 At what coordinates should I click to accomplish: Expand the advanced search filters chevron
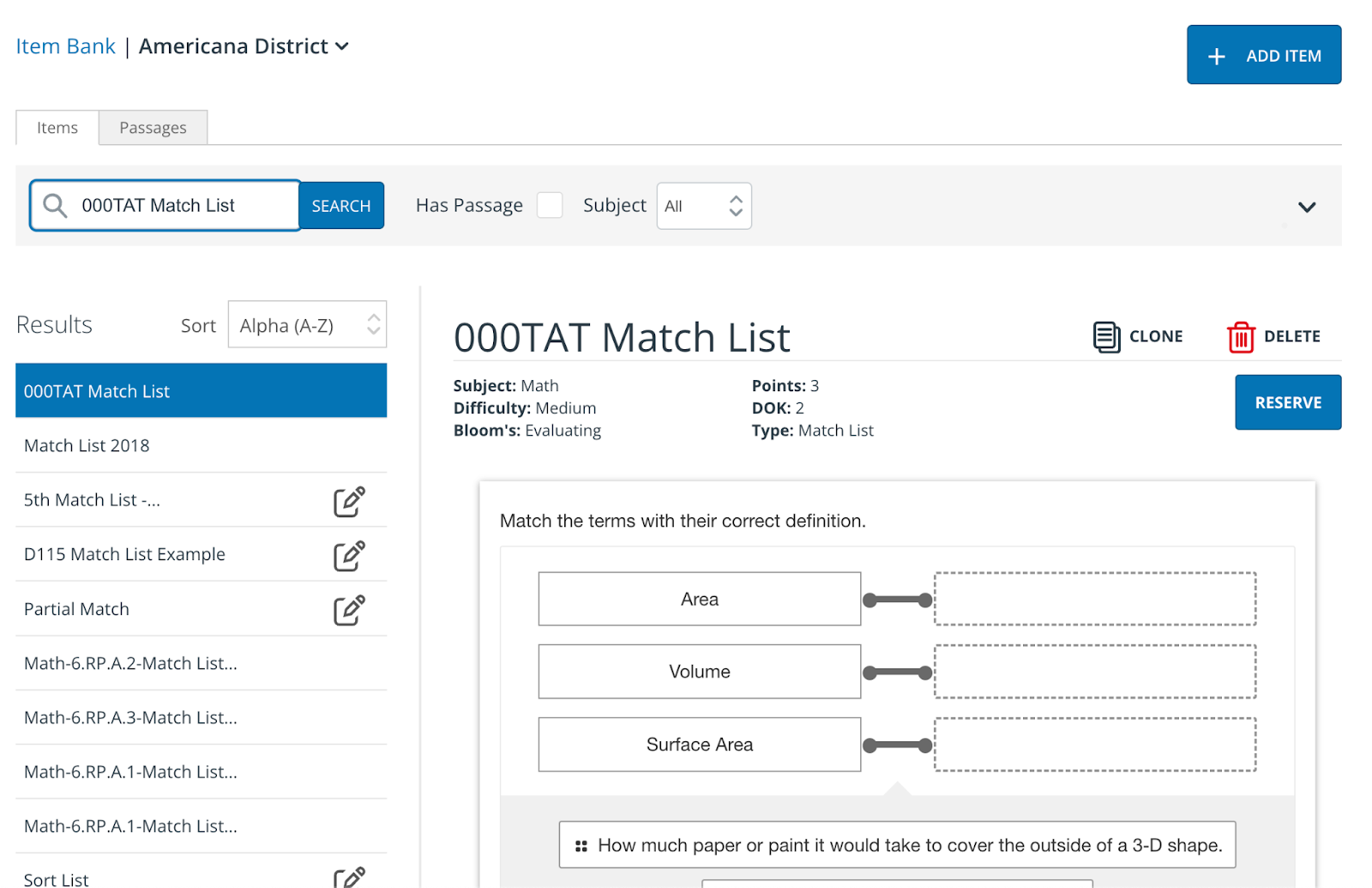pos(1307,207)
